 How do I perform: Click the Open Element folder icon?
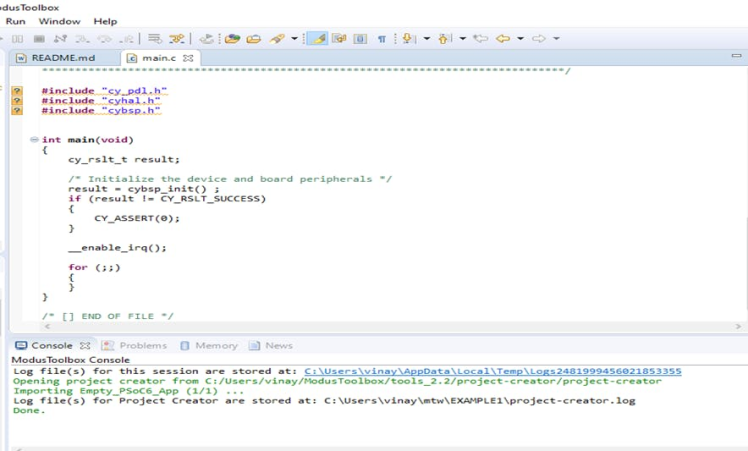point(253,39)
